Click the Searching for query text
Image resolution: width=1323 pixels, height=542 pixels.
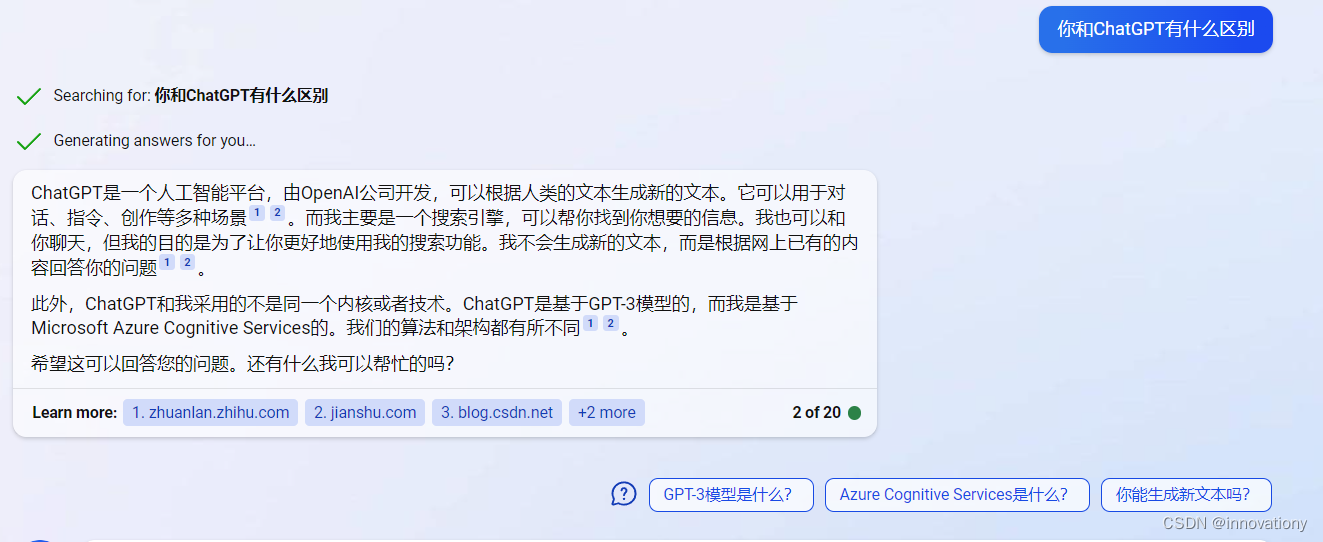coord(241,96)
